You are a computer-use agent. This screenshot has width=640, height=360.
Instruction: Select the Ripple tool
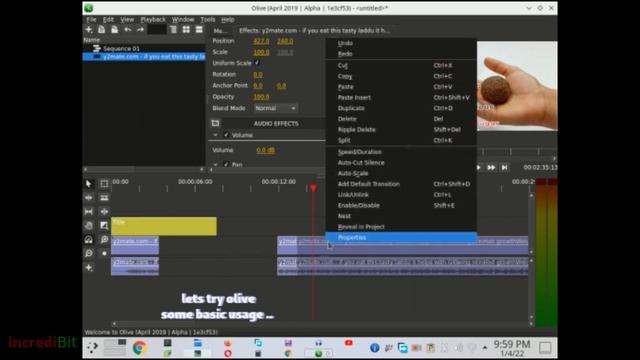pyautogui.click(x=89, y=198)
